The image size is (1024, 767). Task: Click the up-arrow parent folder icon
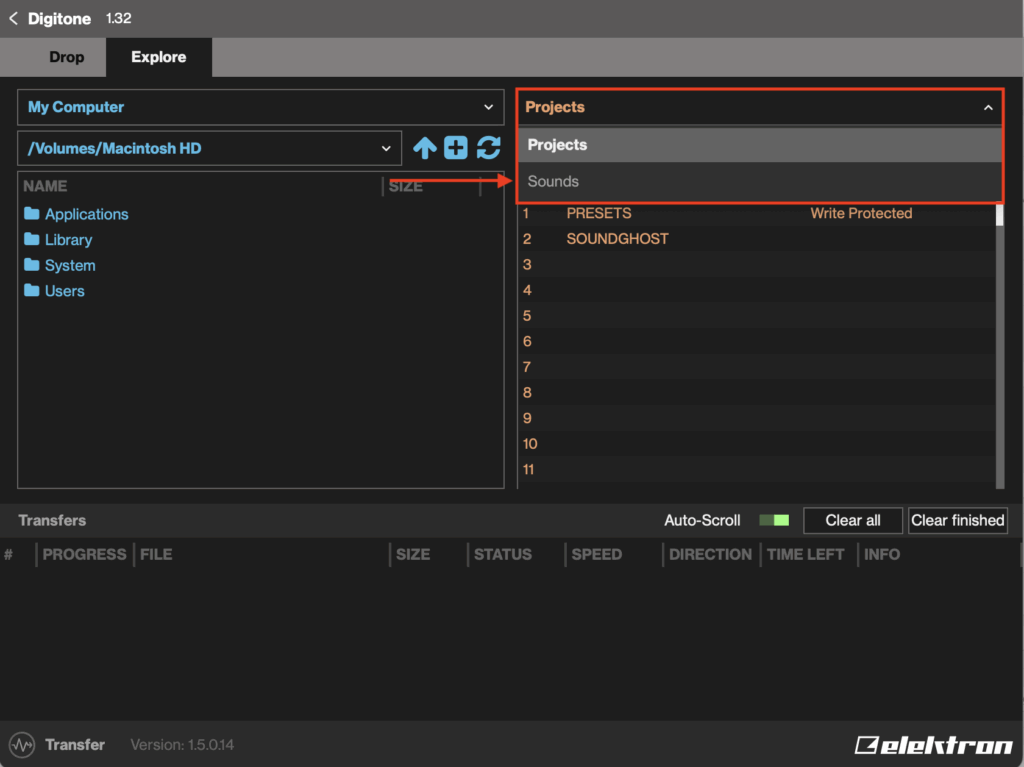click(425, 148)
